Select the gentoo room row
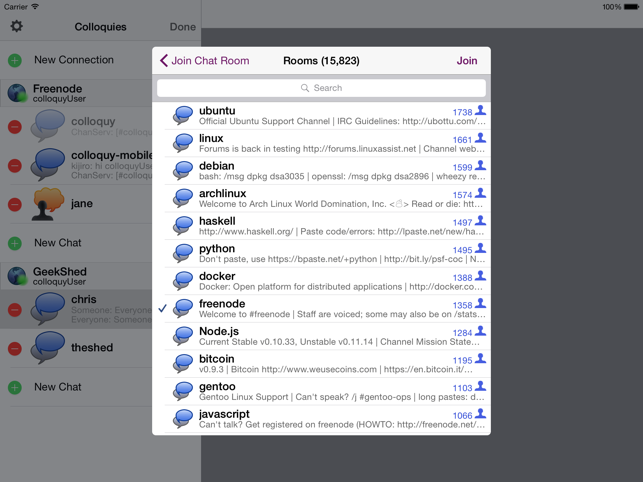Viewport: 643px width, 482px height. (x=322, y=391)
